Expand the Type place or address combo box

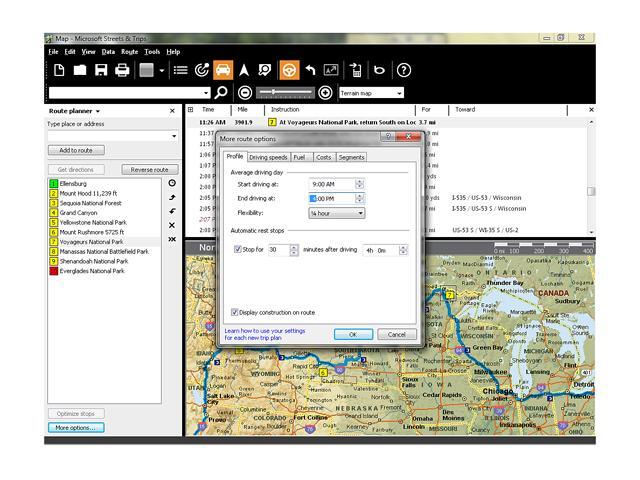coord(173,136)
